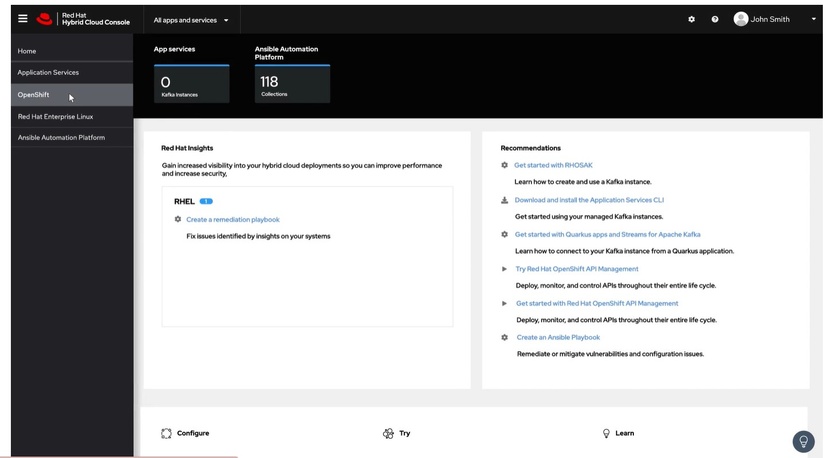828x458 pixels.
Task: Click the John Smith username text
Action: pos(770,20)
